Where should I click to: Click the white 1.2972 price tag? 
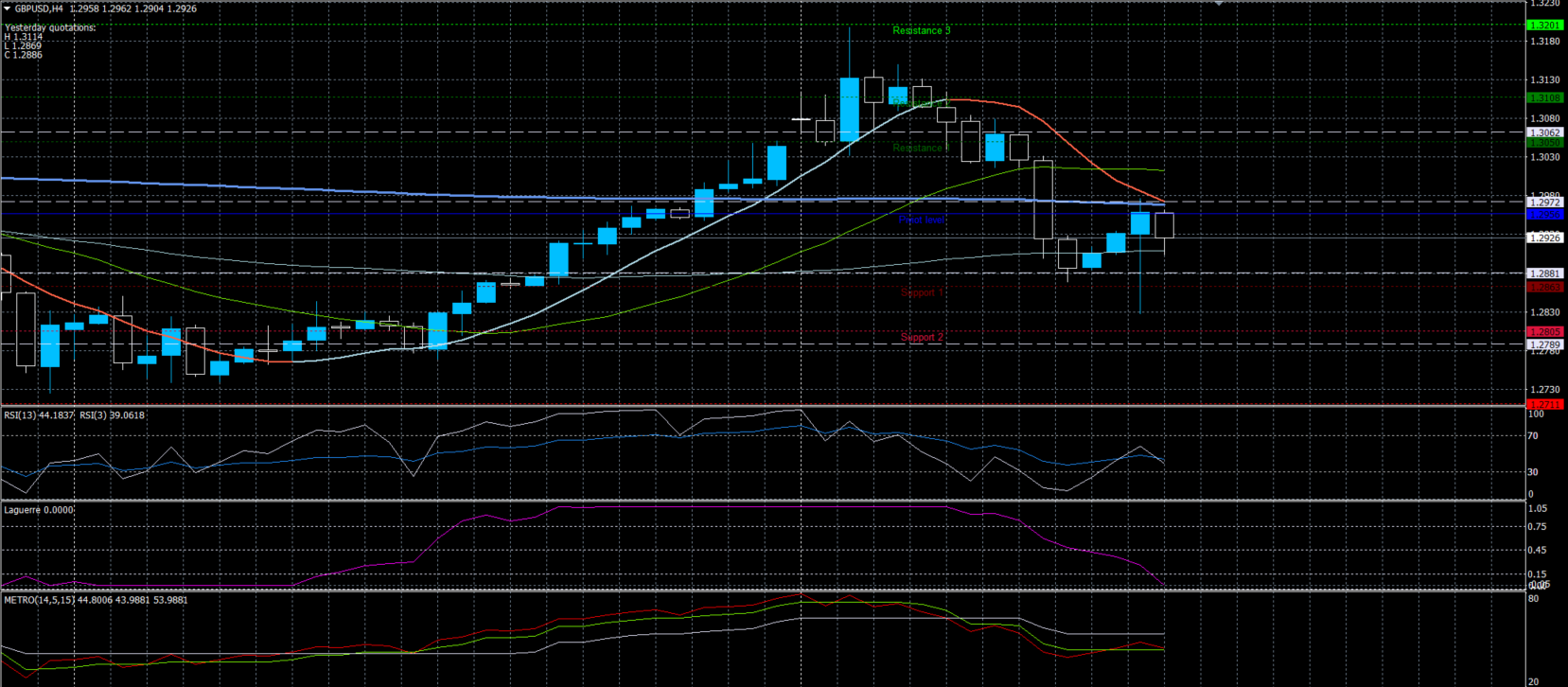[x=1545, y=203]
